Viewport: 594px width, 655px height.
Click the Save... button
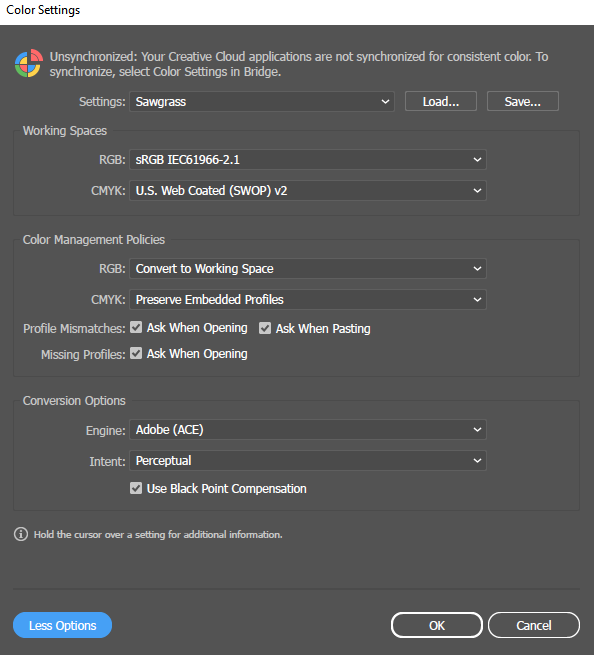tap(523, 102)
